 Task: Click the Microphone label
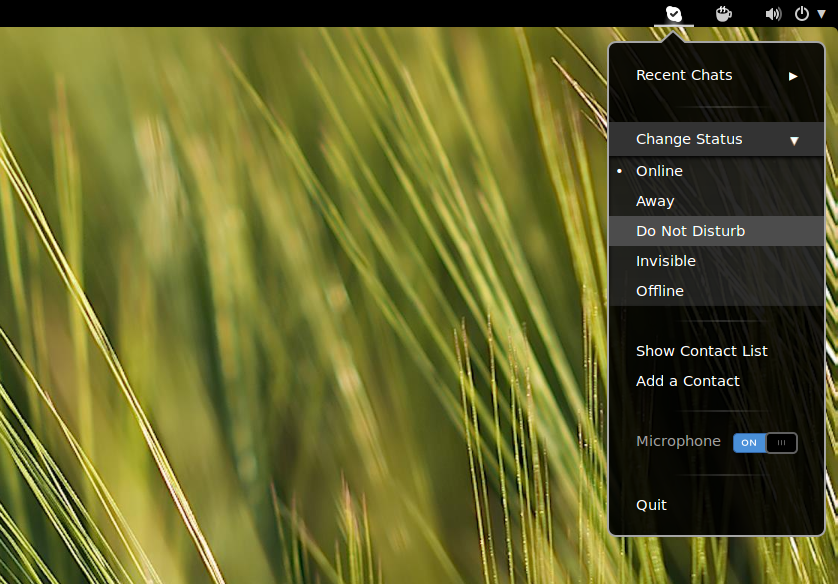pyautogui.click(x=678, y=441)
